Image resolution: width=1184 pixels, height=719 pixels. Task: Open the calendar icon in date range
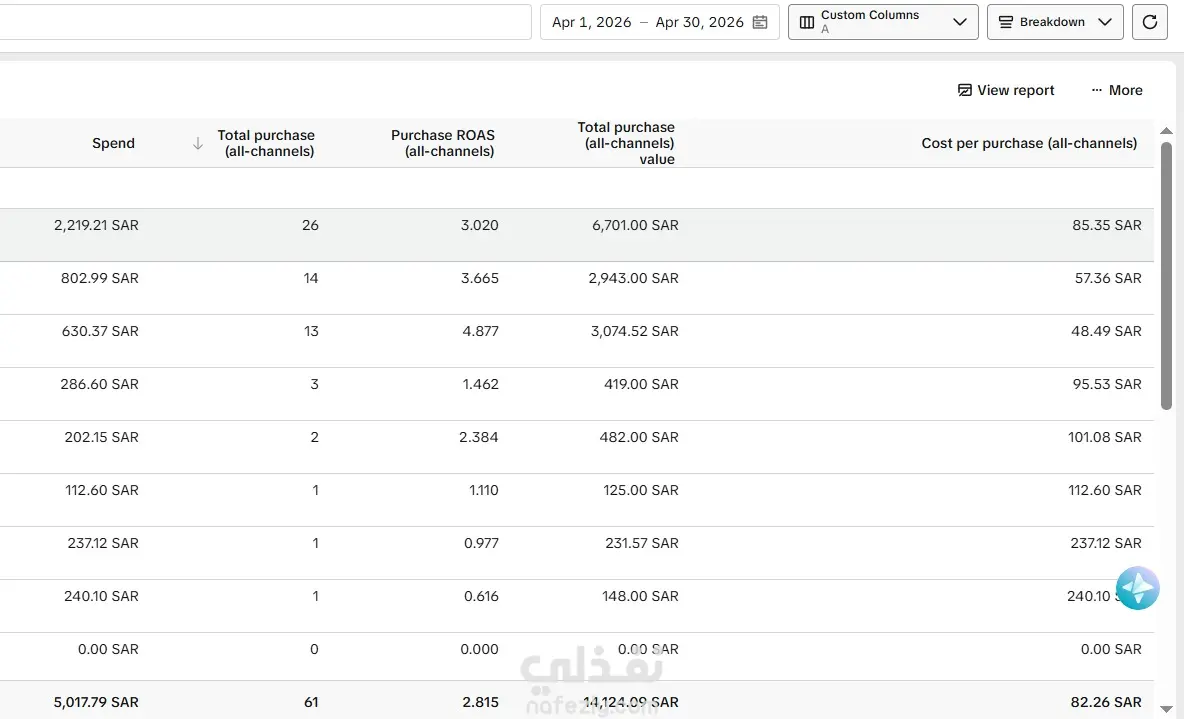pos(760,22)
